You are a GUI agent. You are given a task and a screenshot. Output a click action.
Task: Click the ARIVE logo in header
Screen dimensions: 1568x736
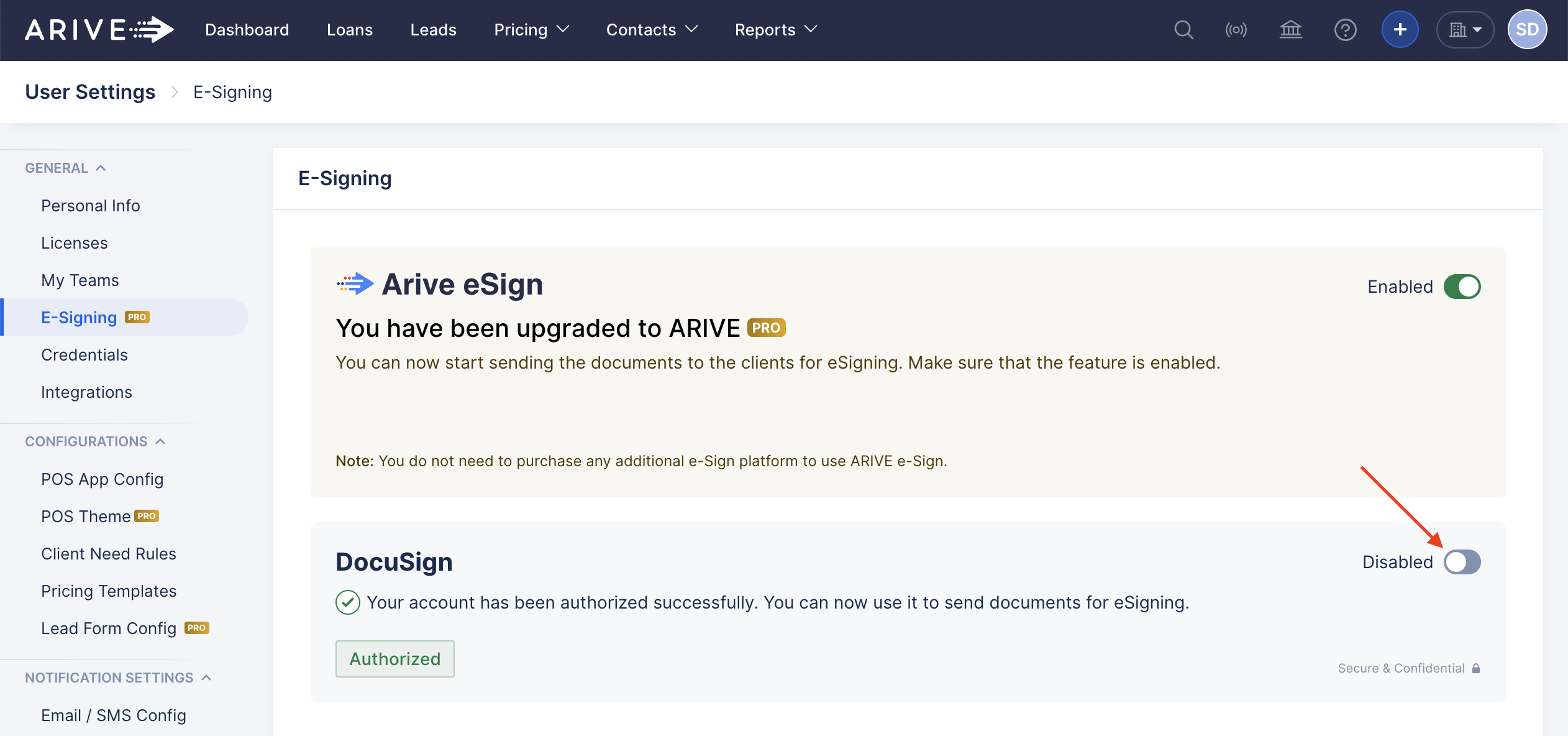click(x=99, y=30)
